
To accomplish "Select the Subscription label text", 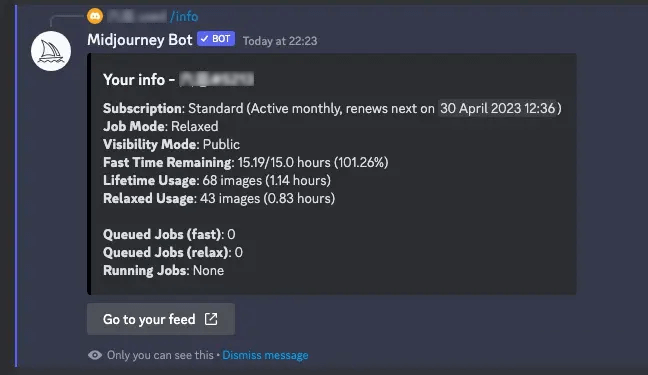I will 143,108.
